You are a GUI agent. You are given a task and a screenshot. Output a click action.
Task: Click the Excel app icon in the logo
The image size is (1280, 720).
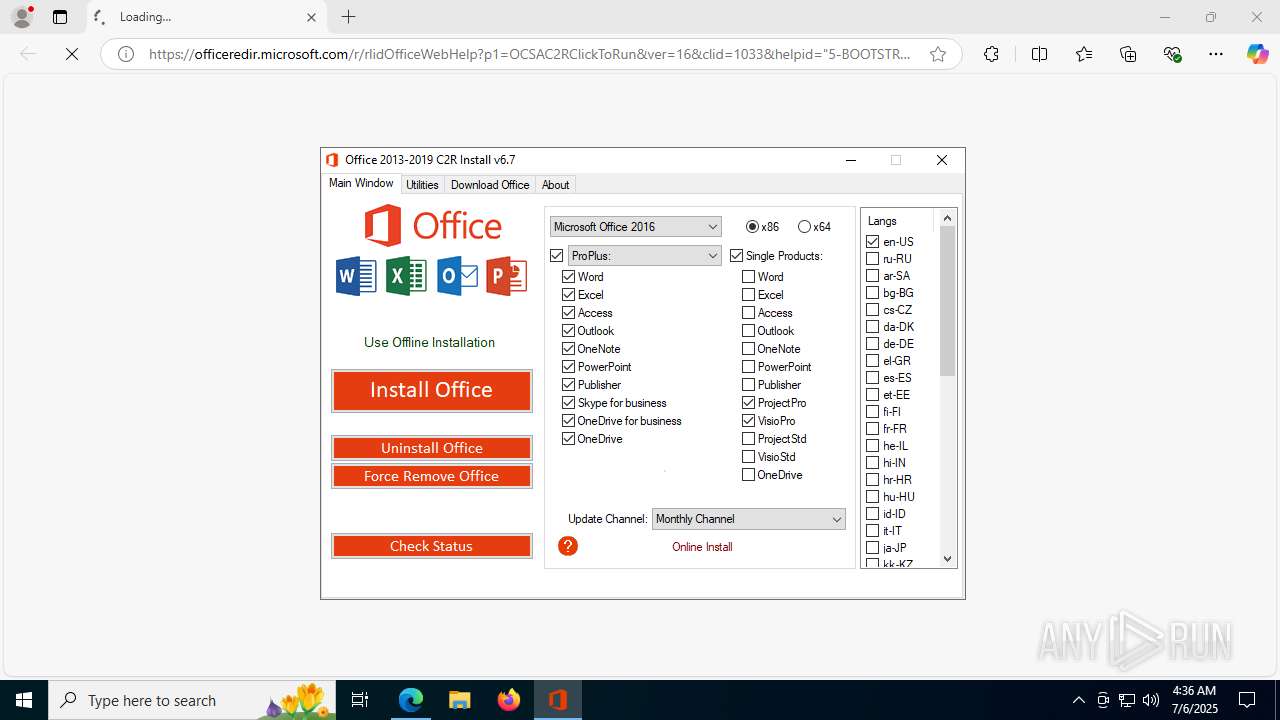click(x=406, y=276)
